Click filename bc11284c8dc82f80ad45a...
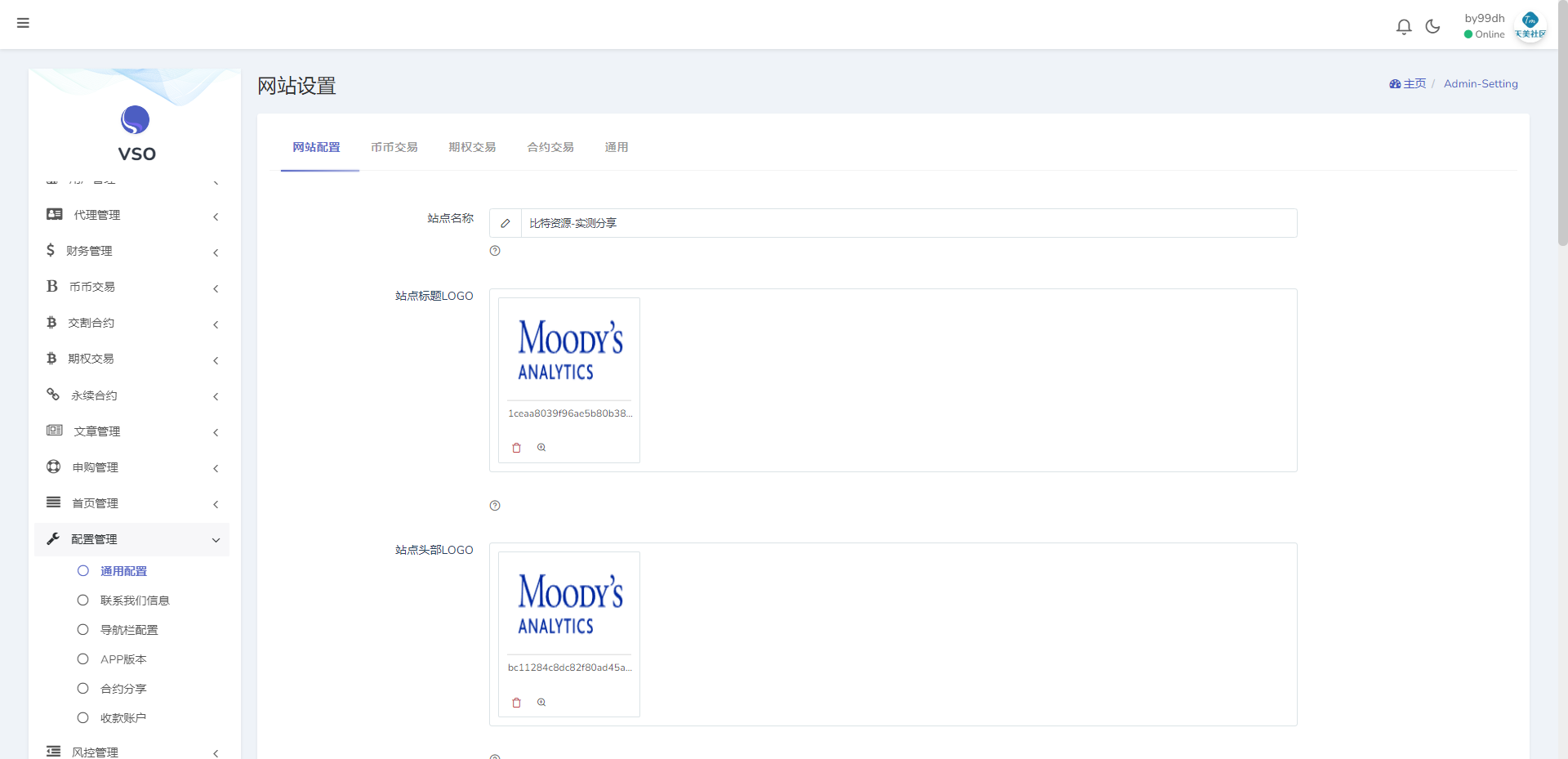This screenshot has height=759, width=1568. coord(570,667)
